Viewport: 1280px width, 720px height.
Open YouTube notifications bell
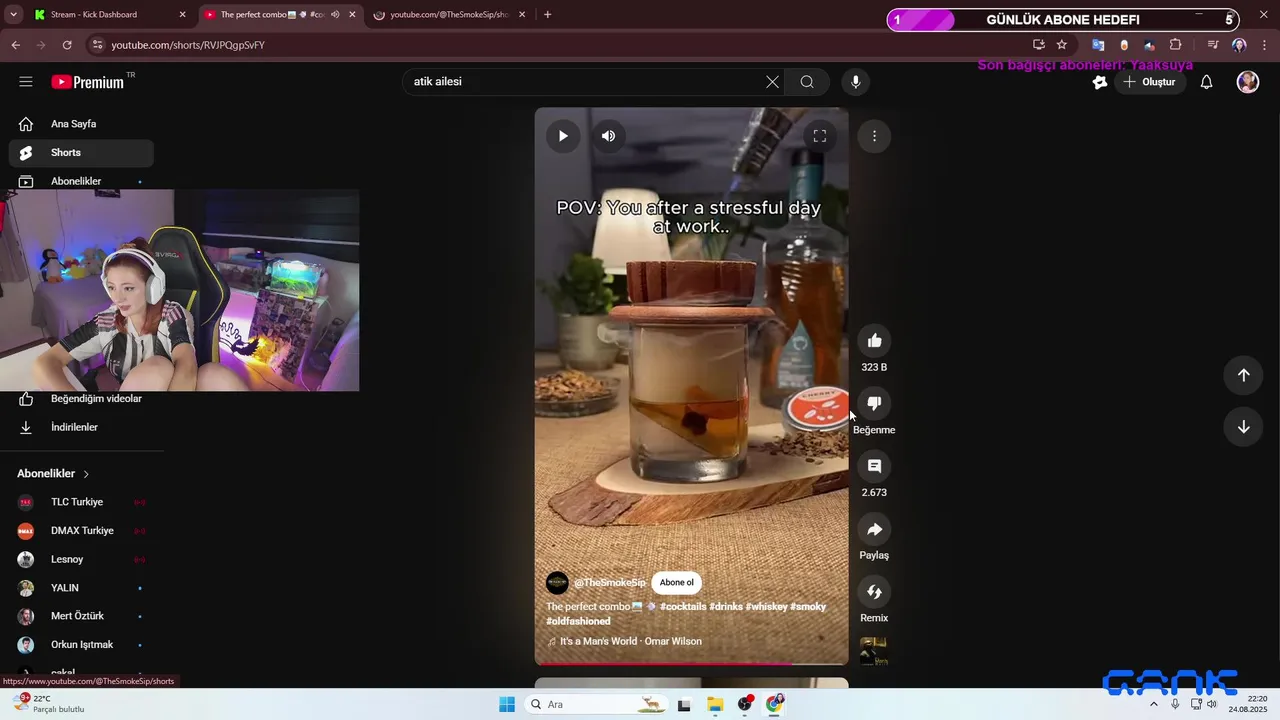tap(1206, 82)
